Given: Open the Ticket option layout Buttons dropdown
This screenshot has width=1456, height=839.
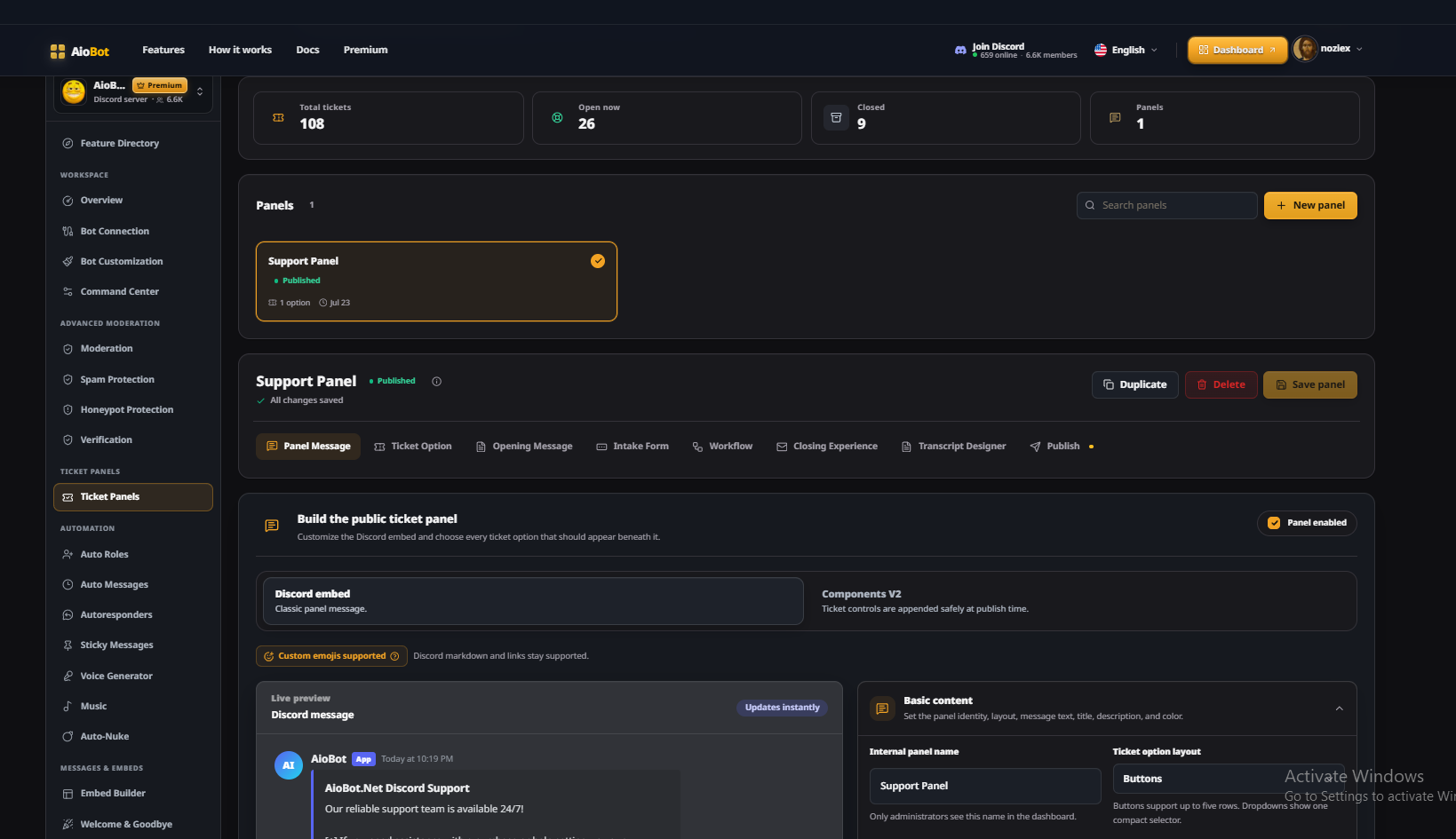Looking at the screenshot, I should point(1229,779).
